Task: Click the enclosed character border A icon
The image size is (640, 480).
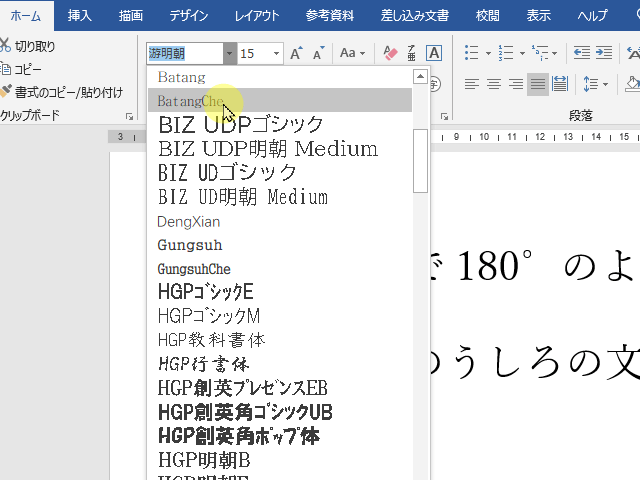Action: click(x=434, y=53)
